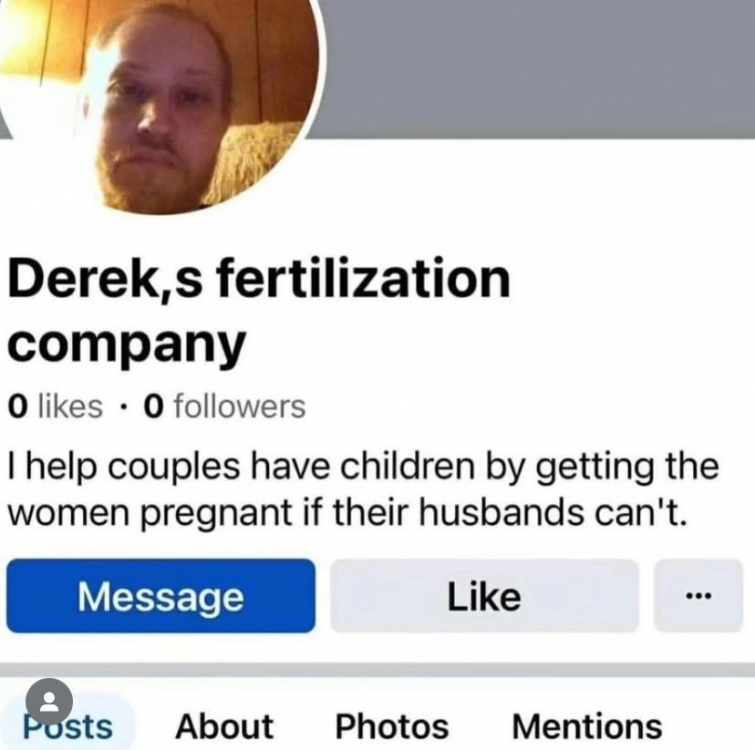Click the 0 likes count
755x750 pixels.
pos(55,406)
